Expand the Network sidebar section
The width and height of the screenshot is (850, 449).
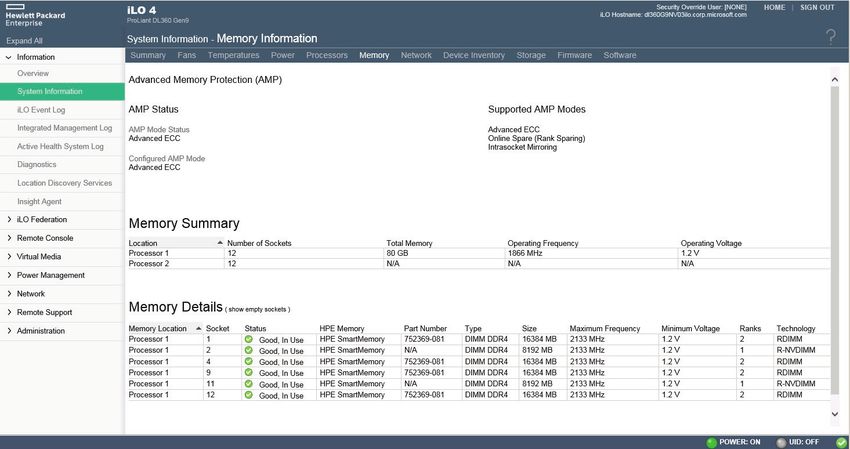coord(9,293)
